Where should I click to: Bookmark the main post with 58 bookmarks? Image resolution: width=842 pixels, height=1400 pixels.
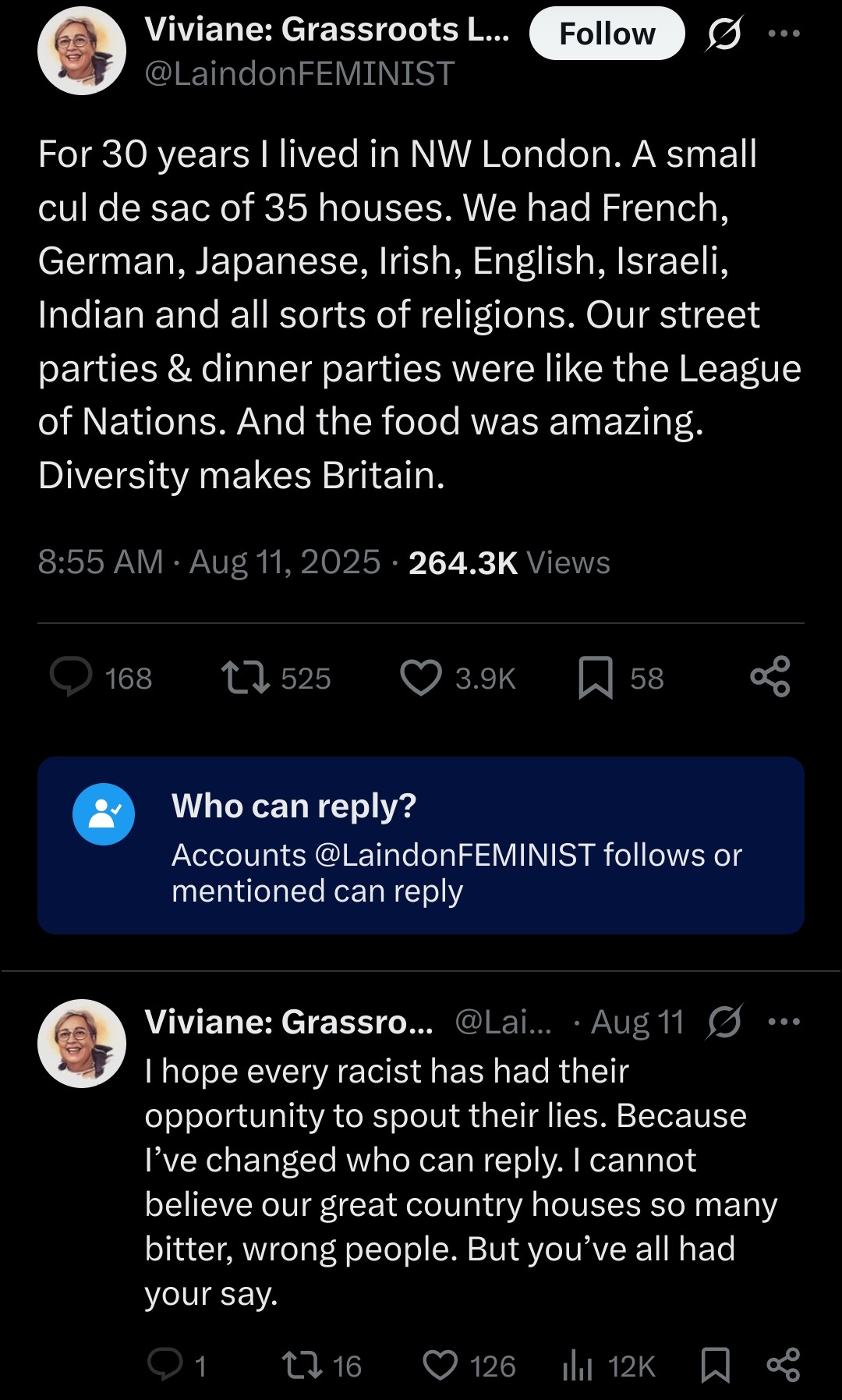click(x=596, y=677)
